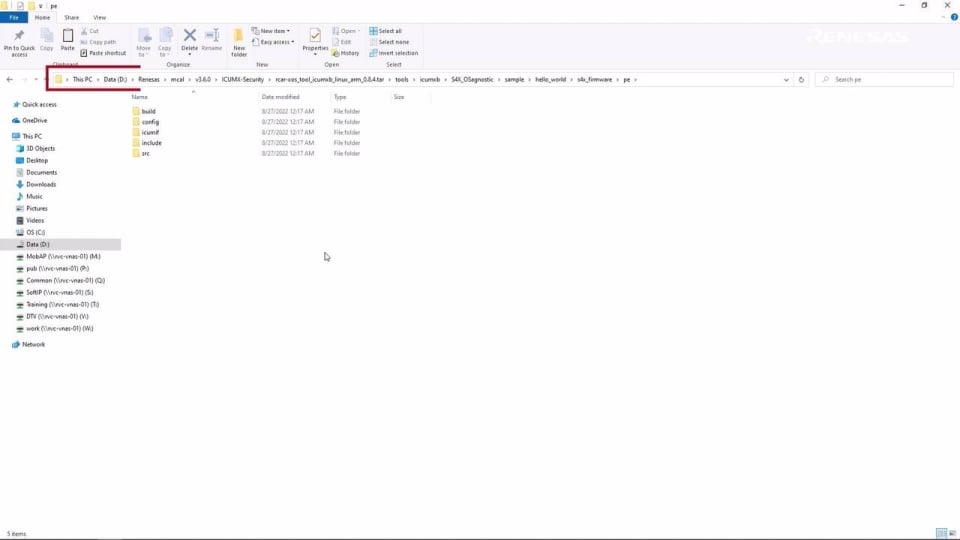Viewport: 960px width, 540px height.
Task: Switch to details view layout icon
Action: (942, 533)
